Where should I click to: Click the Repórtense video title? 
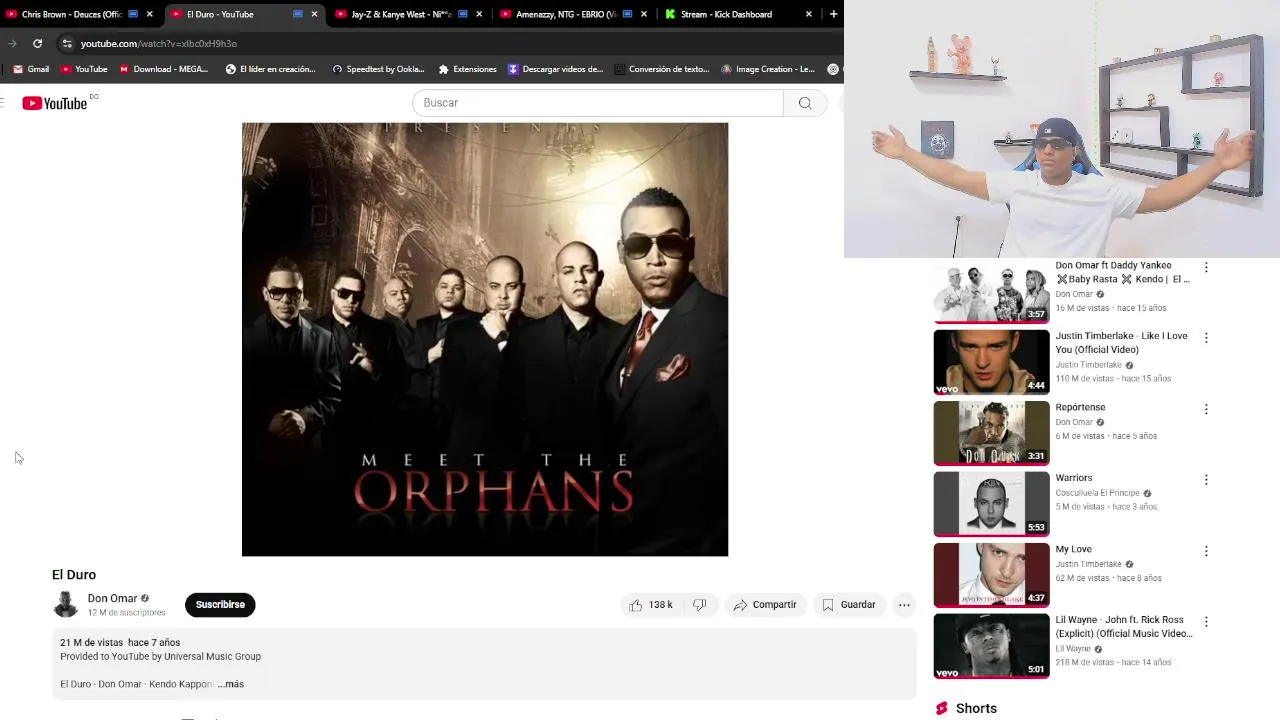pyautogui.click(x=1080, y=407)
